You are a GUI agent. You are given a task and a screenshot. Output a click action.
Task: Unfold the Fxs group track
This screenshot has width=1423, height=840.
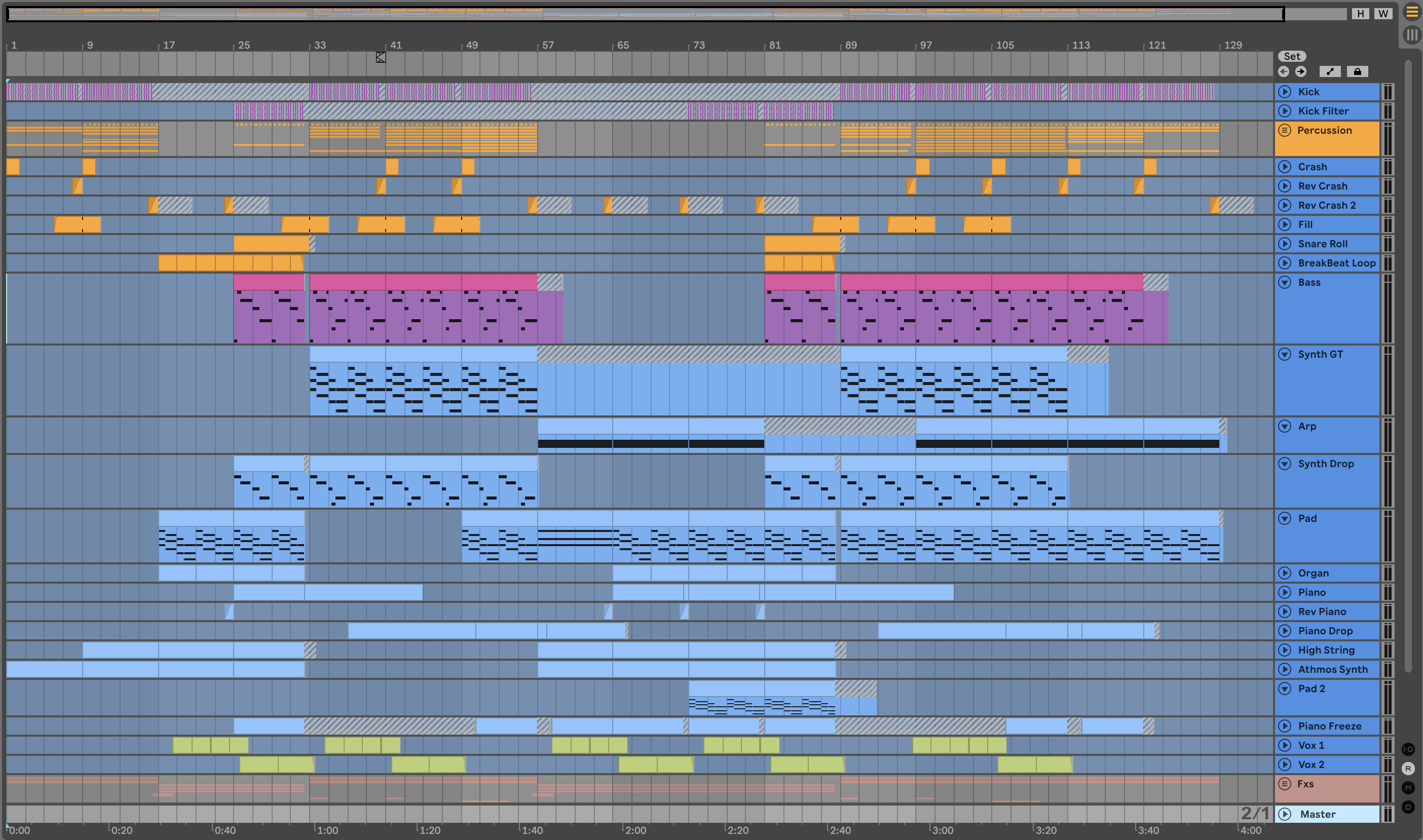pos(1285,783)
